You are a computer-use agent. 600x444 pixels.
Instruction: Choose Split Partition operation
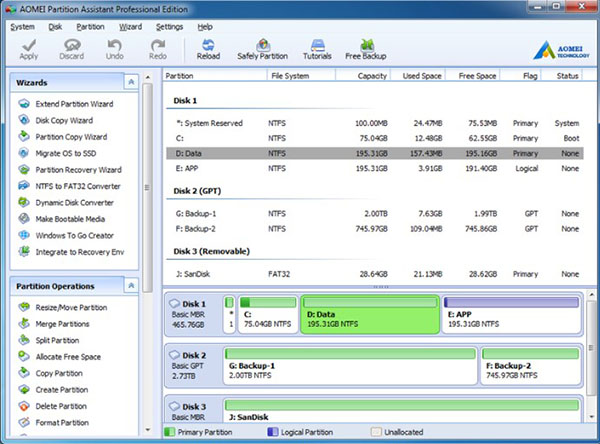pos(49,340)
